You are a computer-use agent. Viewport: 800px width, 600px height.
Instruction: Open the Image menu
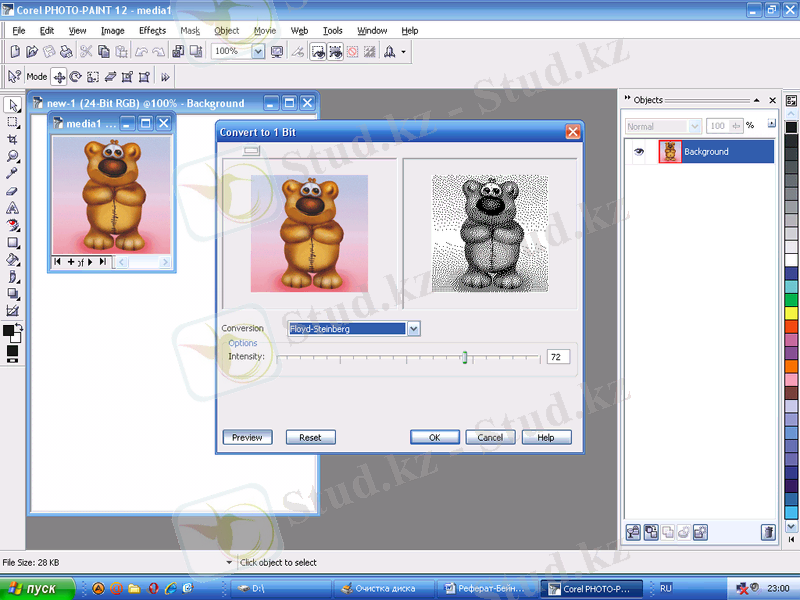[x=112, y=31]
